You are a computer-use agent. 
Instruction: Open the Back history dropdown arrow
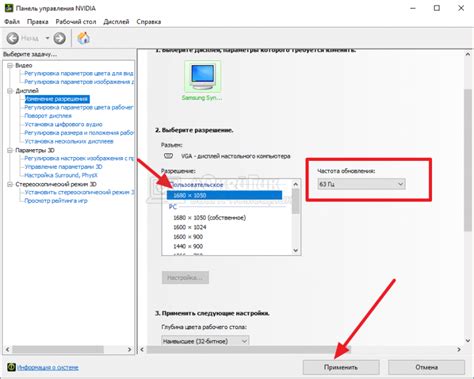pos(47,38)
